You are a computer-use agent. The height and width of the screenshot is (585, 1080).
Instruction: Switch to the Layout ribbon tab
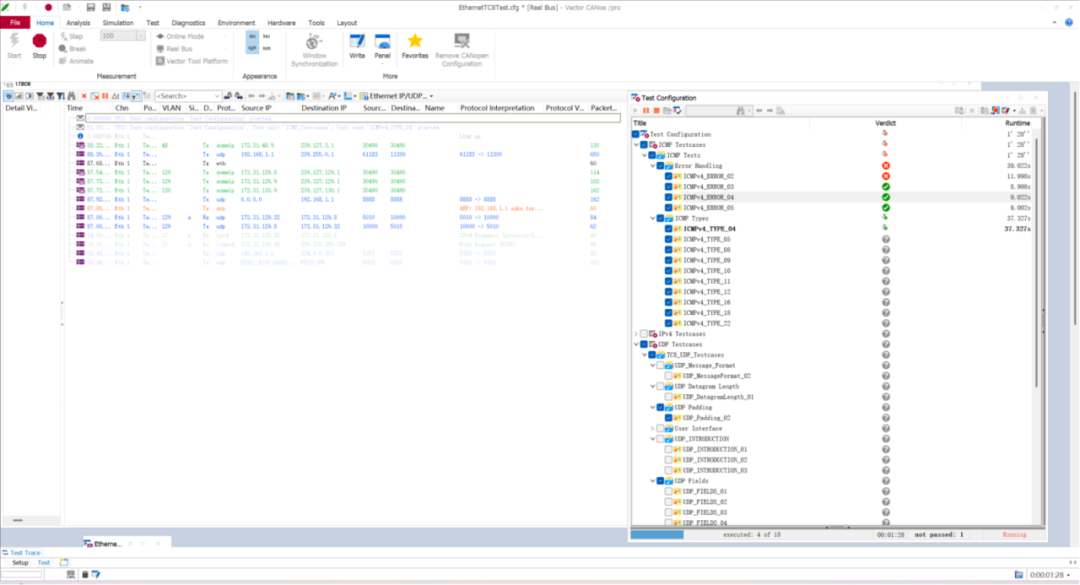pyautogui.click(x=346, y=23)
